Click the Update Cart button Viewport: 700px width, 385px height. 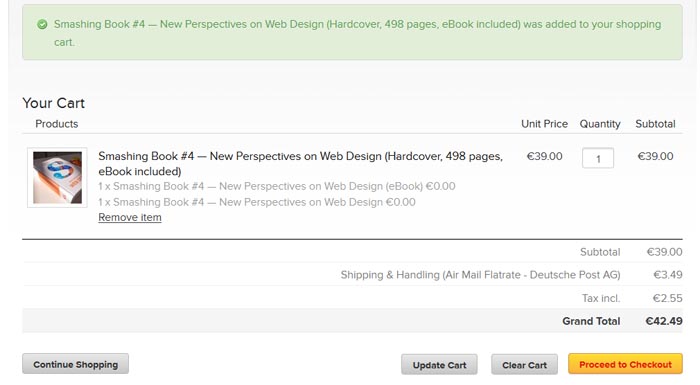click(439, 365)
